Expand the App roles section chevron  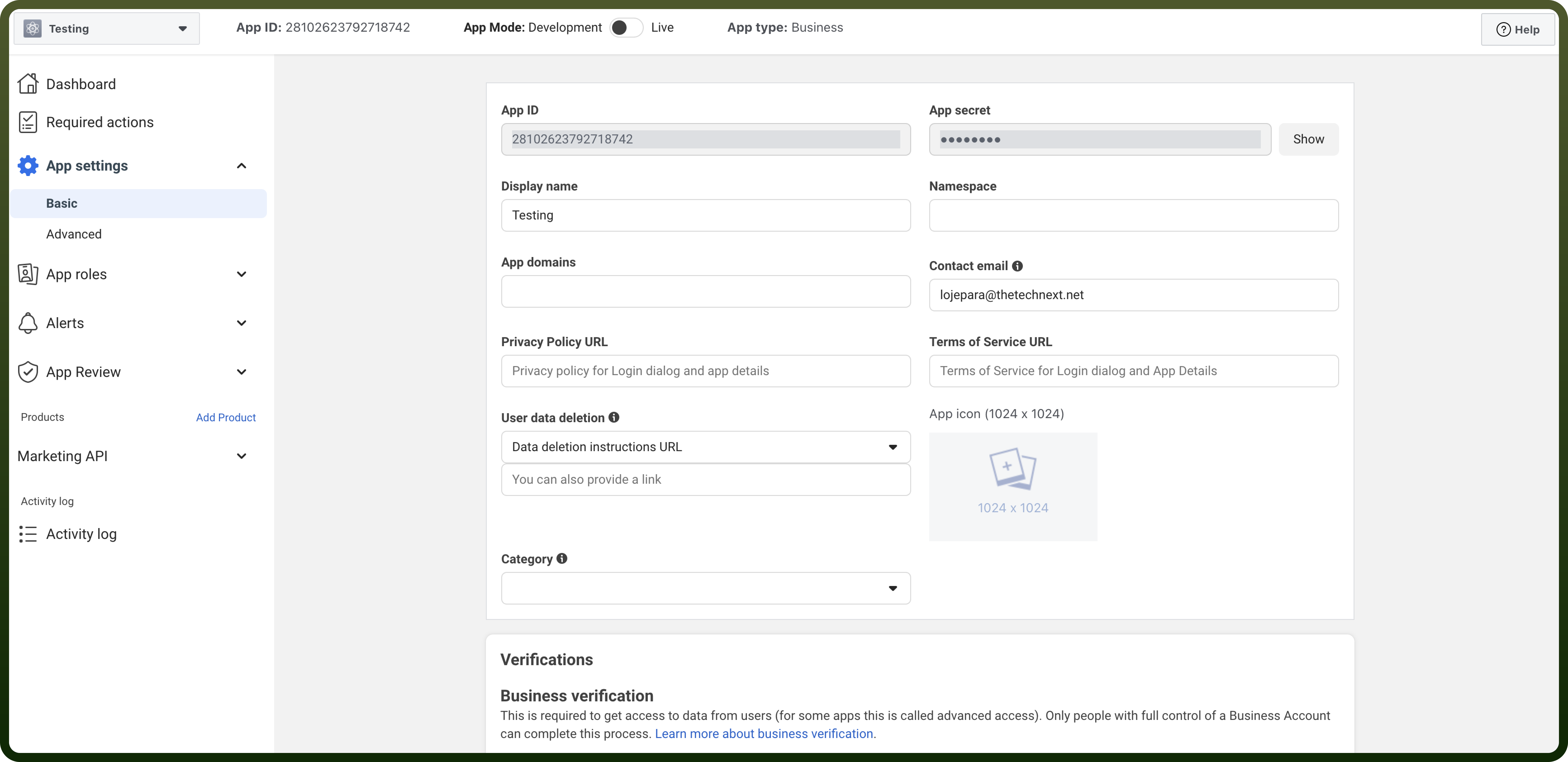[242, 274]
